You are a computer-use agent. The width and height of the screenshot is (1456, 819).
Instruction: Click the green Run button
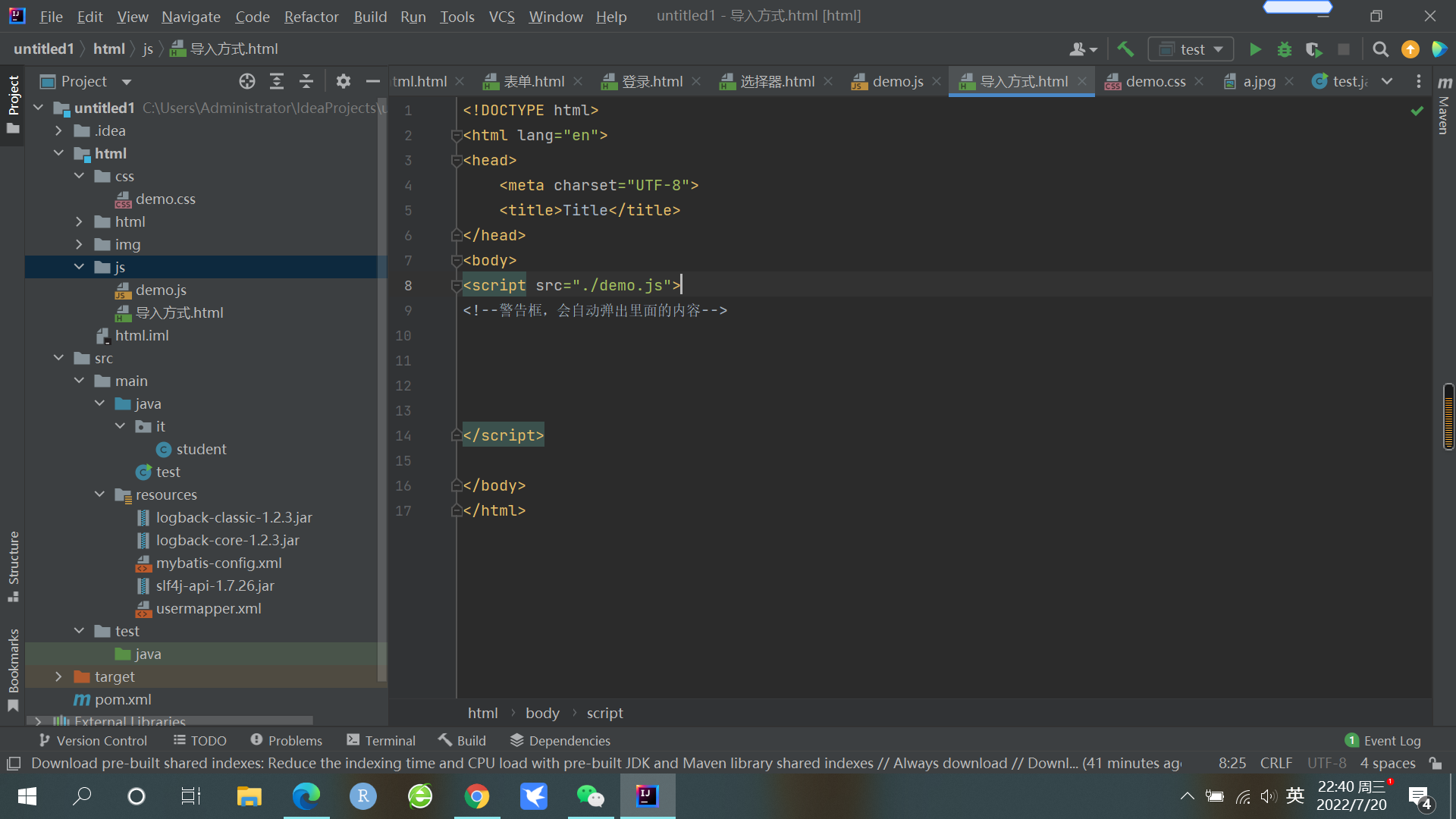point(1255,50)
